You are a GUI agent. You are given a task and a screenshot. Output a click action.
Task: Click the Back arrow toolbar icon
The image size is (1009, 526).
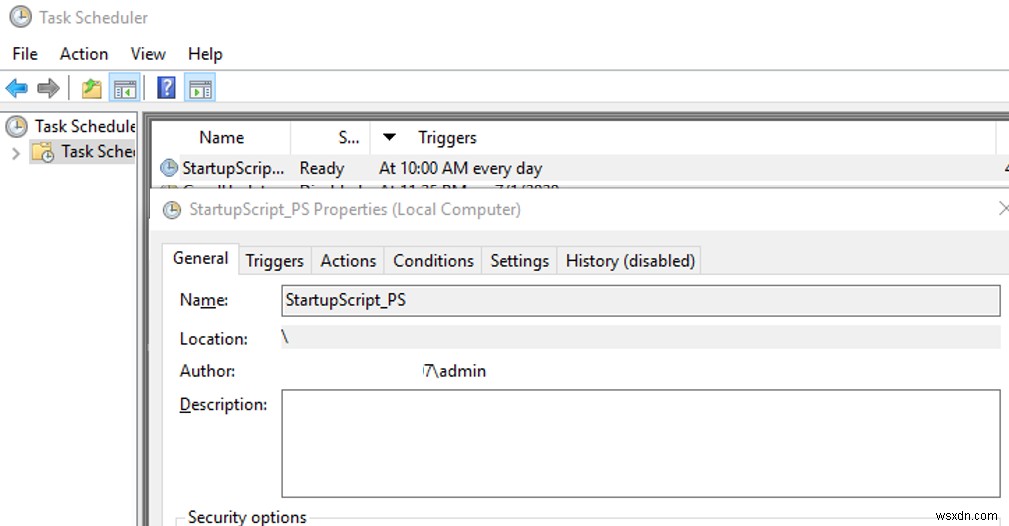(x=17, y=88)
